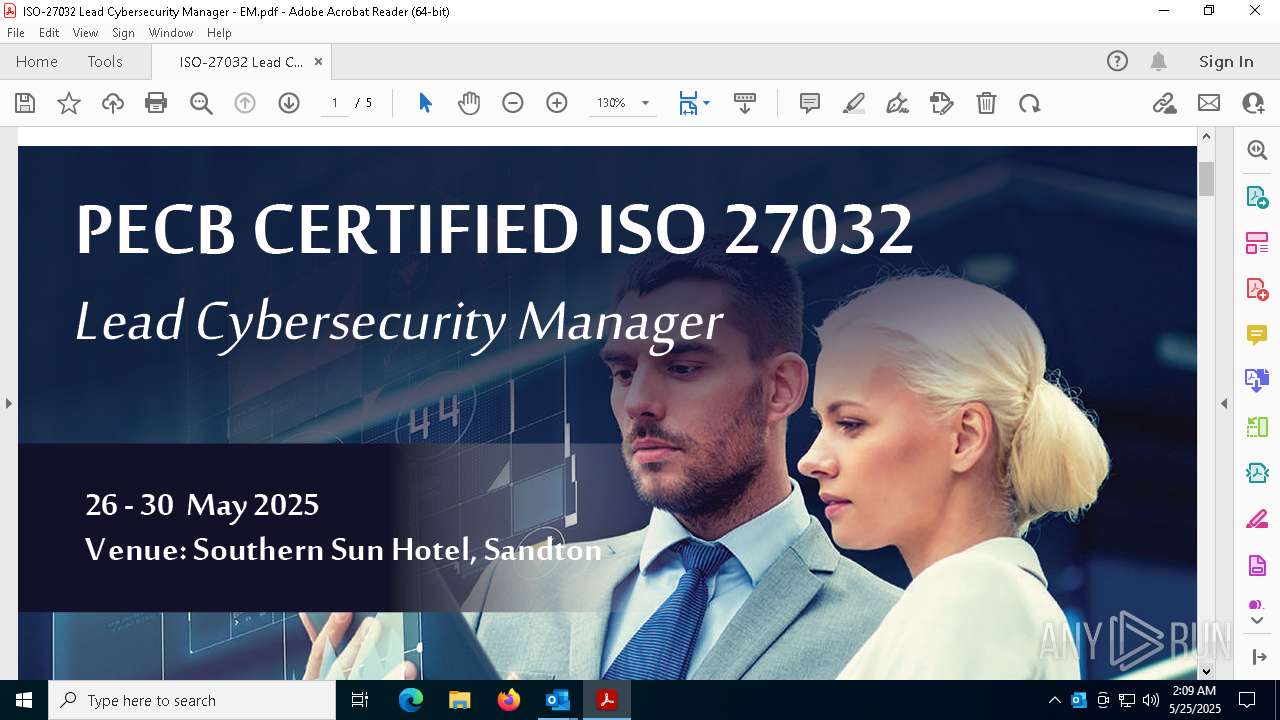
Task: Turn on the scrolling page display mode
Action: [745, 103]
